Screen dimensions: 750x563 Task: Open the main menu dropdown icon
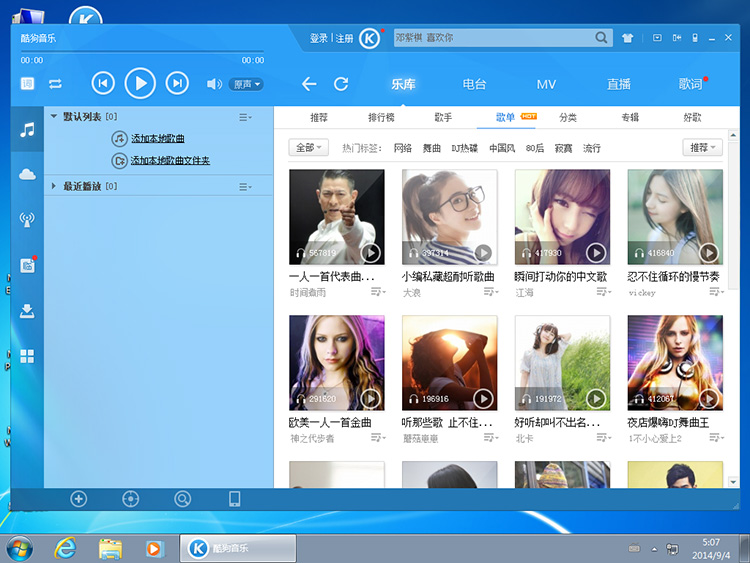pyautogui.click(x=657, y=38)
